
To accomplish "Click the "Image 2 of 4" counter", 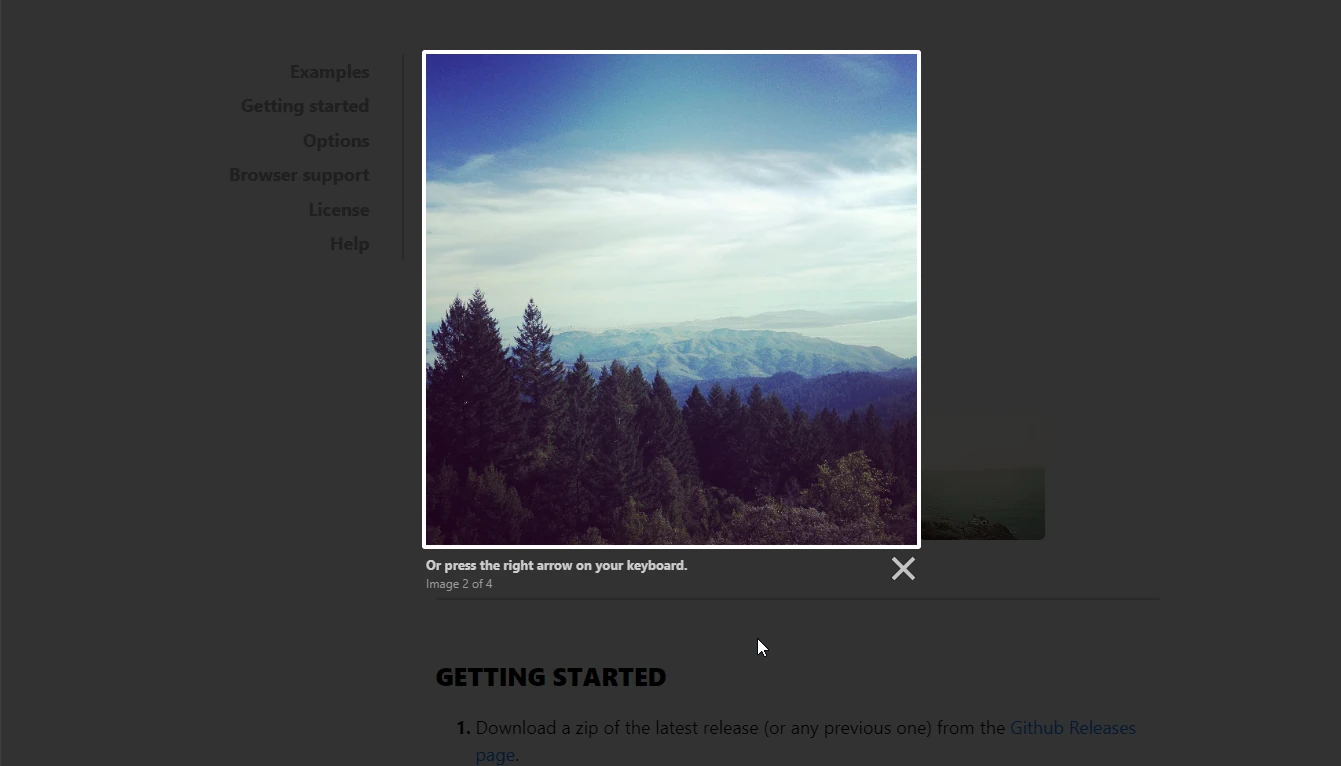I will 459,583.
